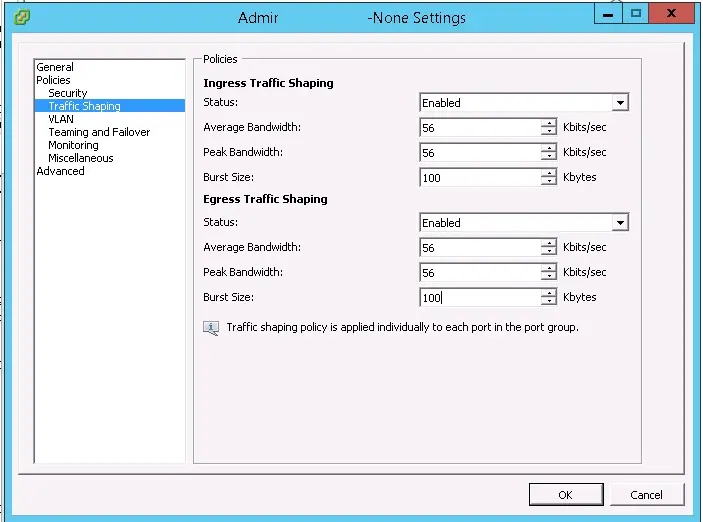Close the Settings dialog window

point(671,13)
